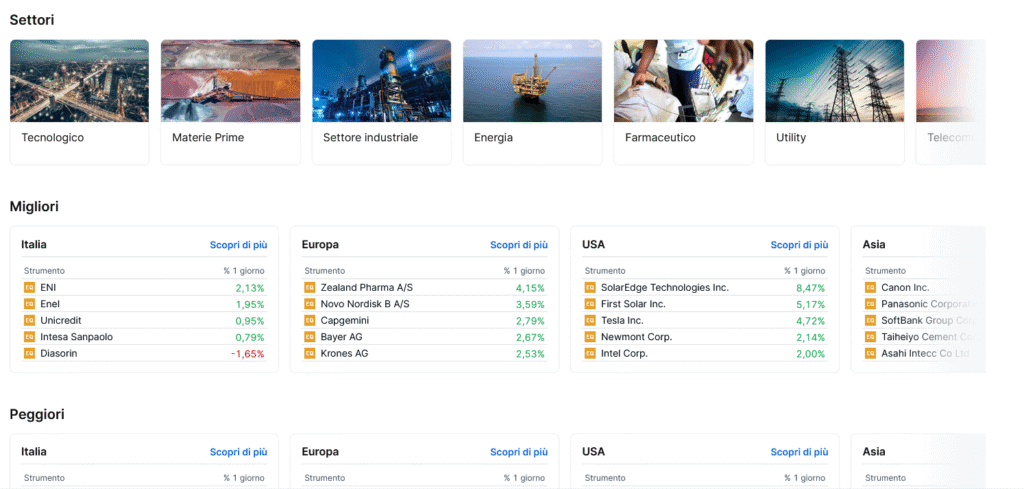Image resolution: width=1024 pixels, height=489 pixels.
Task: Click the EQ icon beside Krones AG
Action: [x=310, y=353]
